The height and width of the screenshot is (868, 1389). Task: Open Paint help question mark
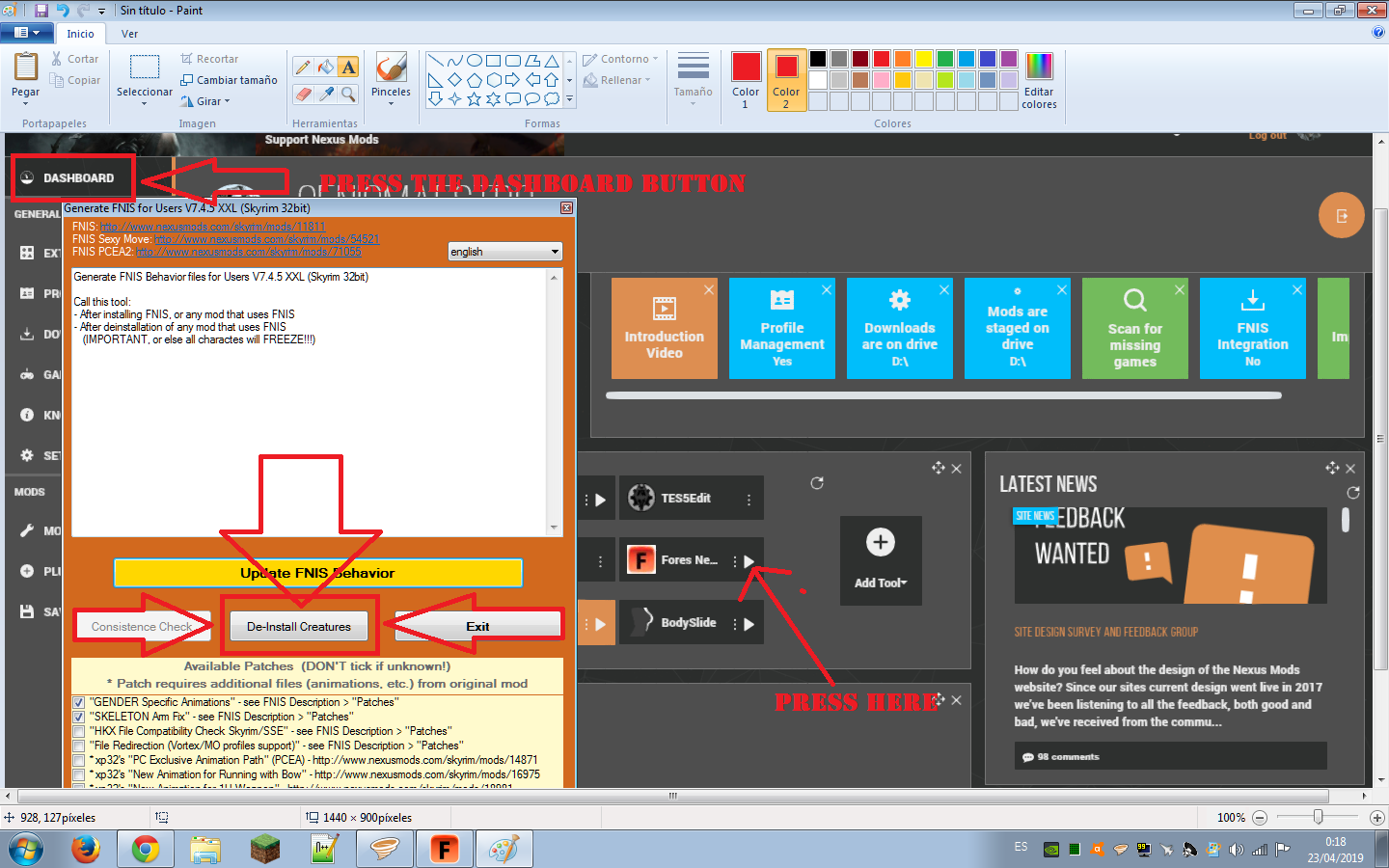[1377, 32]
